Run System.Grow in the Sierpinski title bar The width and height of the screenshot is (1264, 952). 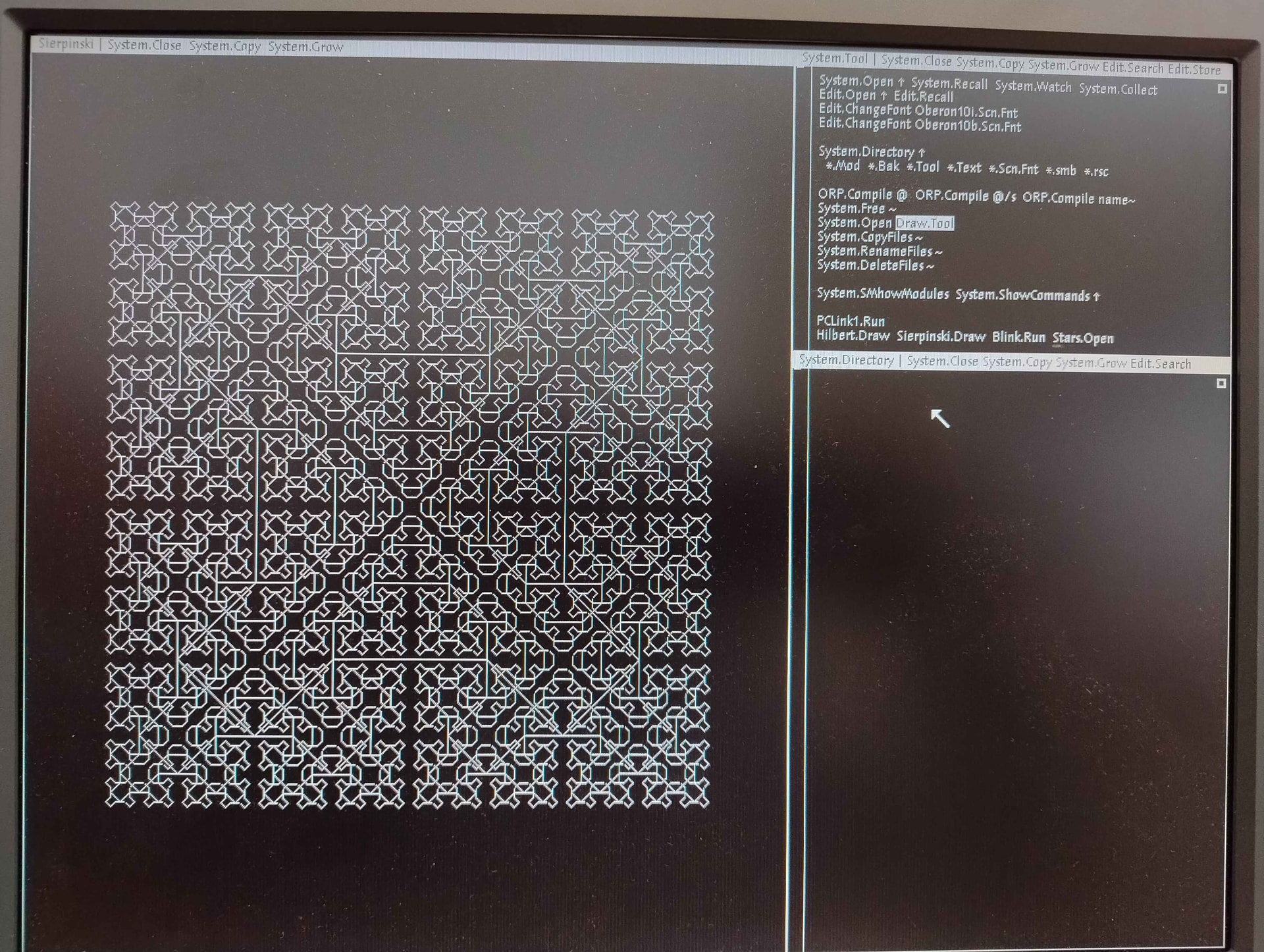coord(305,47)
